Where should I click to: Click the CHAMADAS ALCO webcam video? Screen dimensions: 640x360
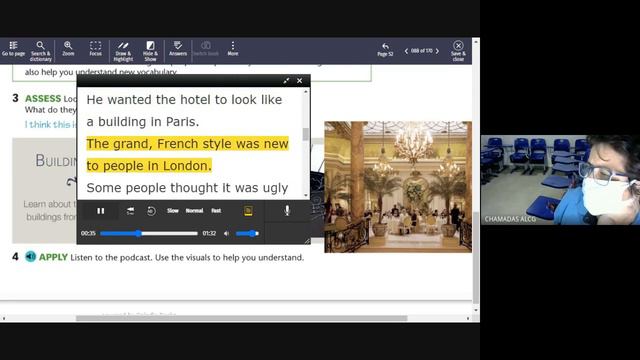tap(560, 180)
